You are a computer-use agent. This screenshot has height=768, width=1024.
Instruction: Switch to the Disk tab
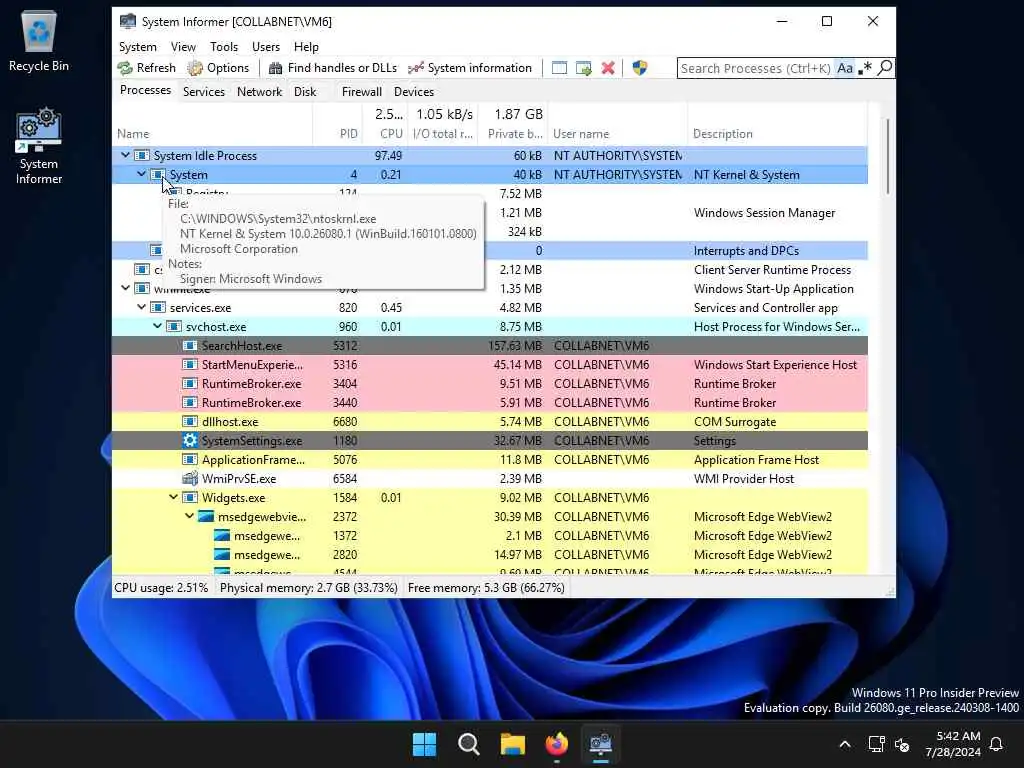(x=305, y=91)
